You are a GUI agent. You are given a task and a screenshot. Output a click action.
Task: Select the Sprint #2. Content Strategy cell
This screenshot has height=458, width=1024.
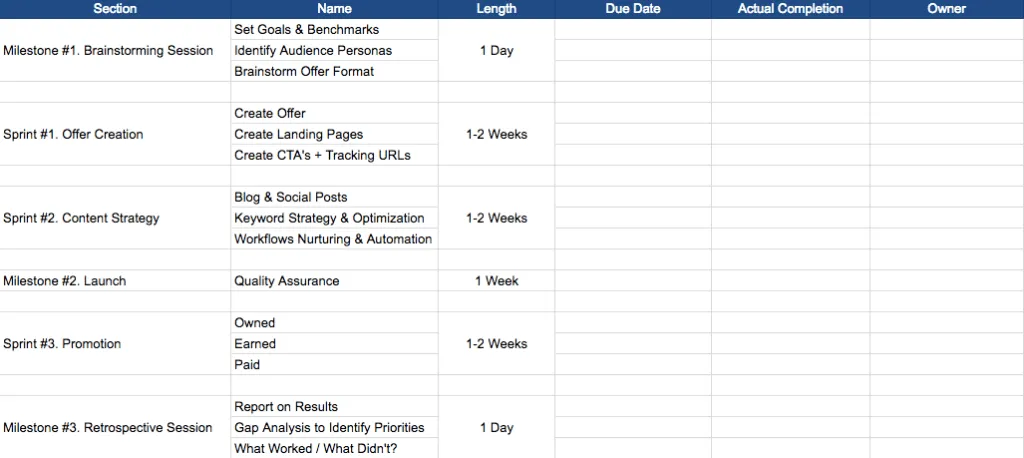pyautogui.click(x=81, y=218)
